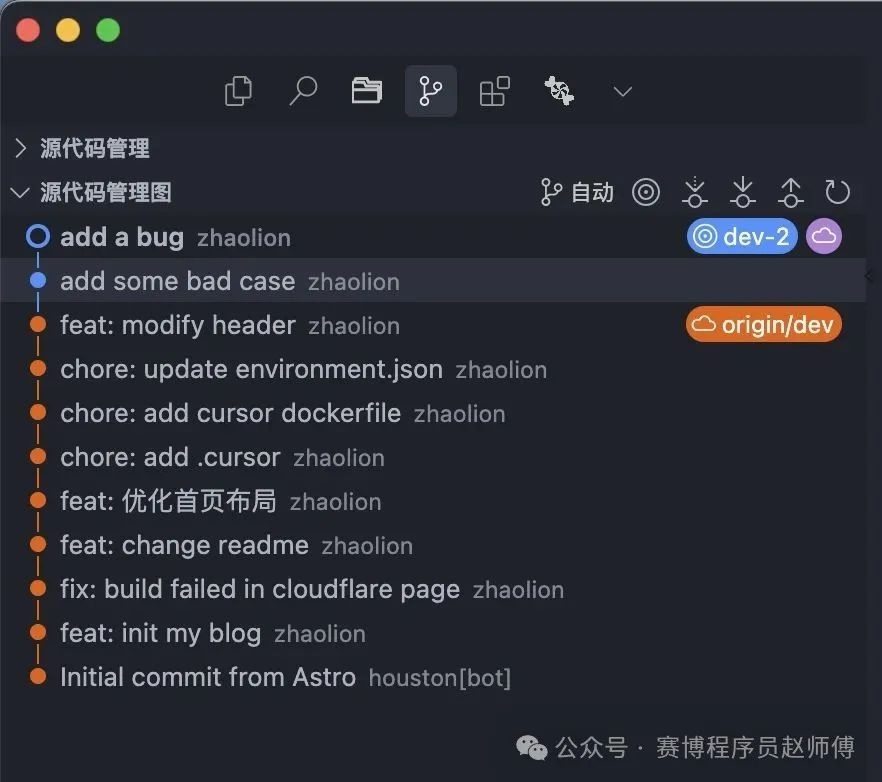Image resolution: width=882 pixels, height=782 pixels.
Task: Select the "feat: init my blog" commit
Action: 433,633
